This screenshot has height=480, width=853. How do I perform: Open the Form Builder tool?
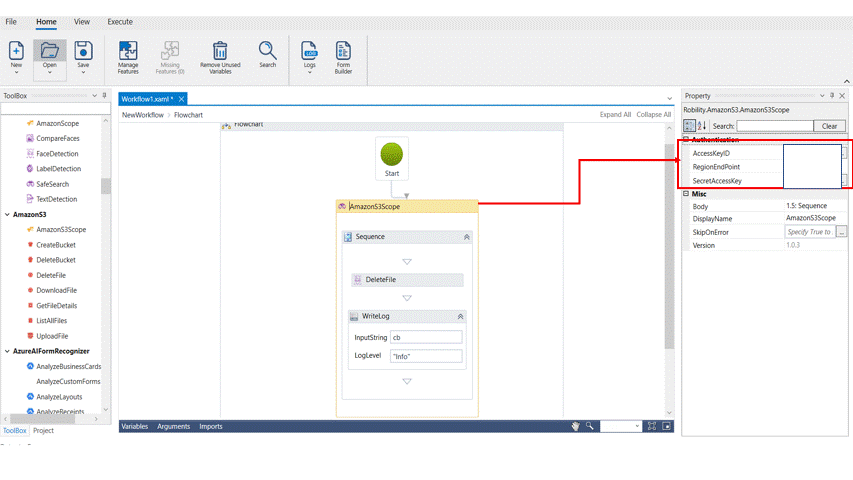[x=343, y=51]
